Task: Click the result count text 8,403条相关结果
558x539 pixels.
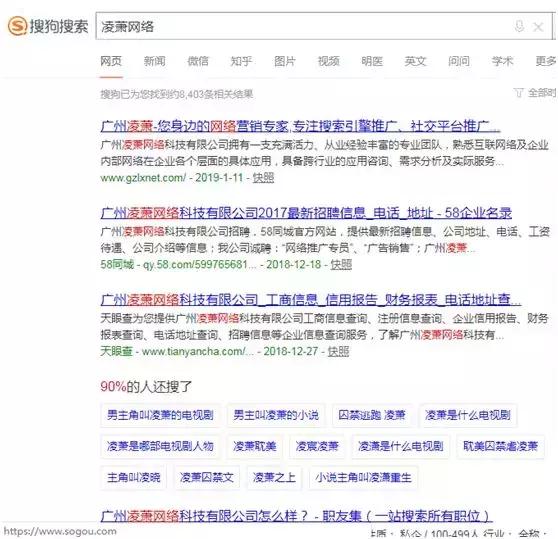Action: [216, 94]
